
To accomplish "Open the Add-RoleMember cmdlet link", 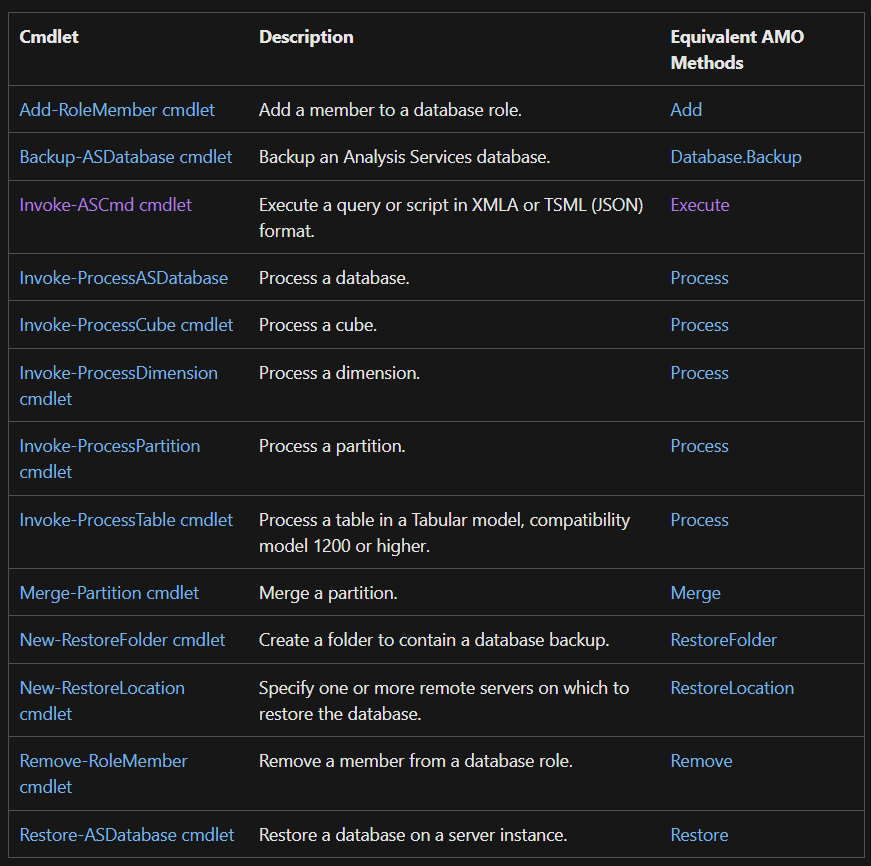I will [x=116, y=110].
